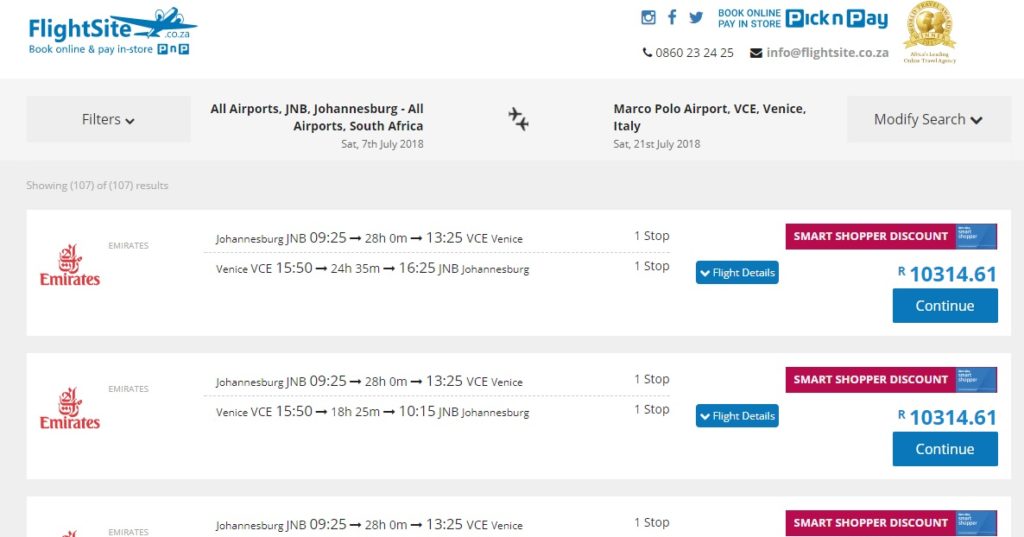Screen dimensions: 1024x537
Task: Continue with the 18h 25m return flight
Action: [945, 449]
